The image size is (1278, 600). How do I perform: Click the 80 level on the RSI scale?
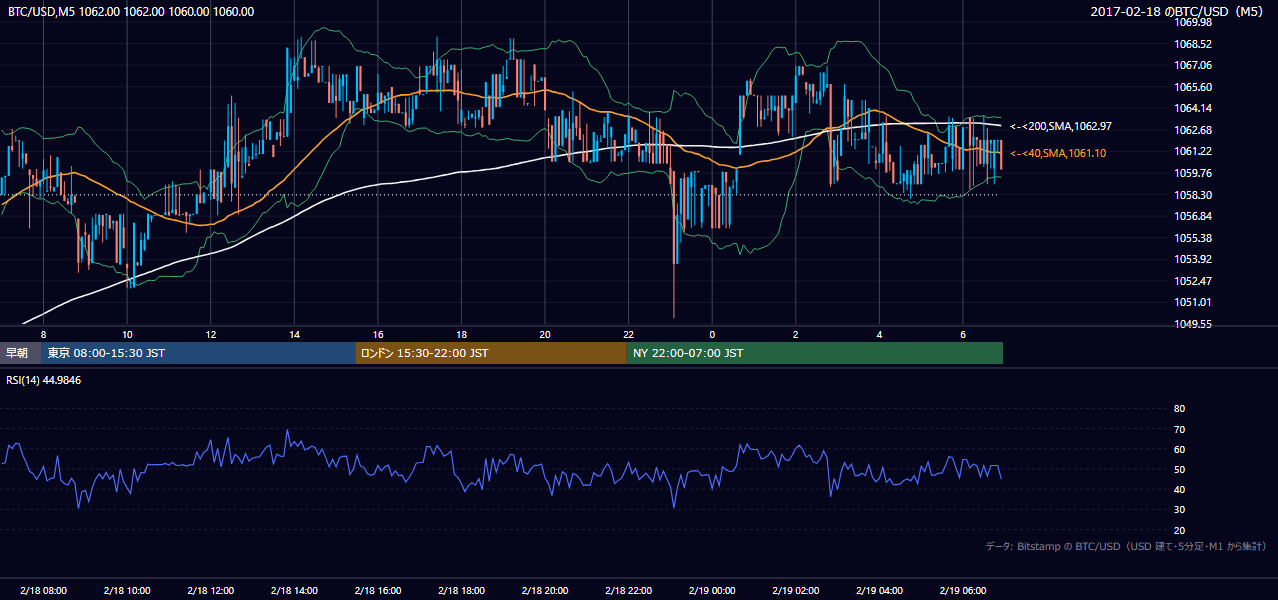point(1179,409)
